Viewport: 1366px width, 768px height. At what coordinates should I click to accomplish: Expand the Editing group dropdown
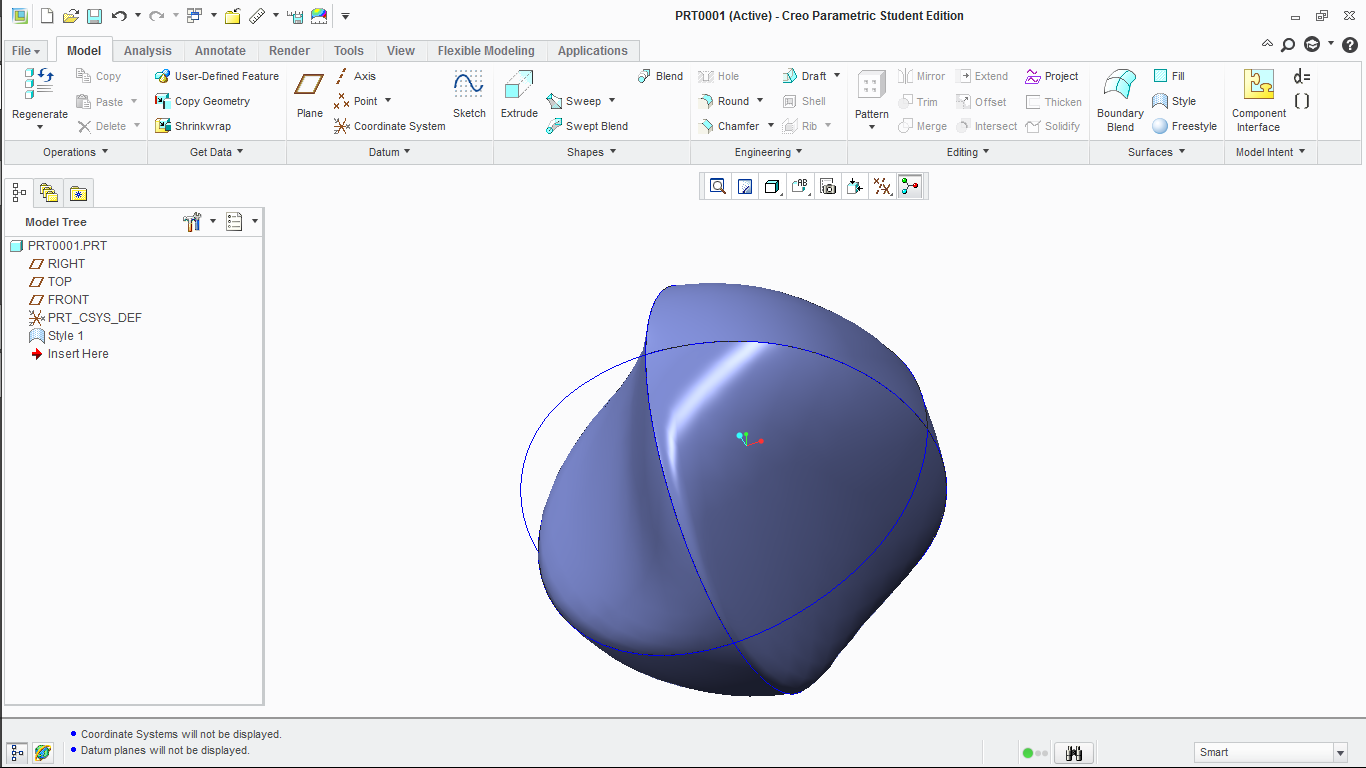968,152
